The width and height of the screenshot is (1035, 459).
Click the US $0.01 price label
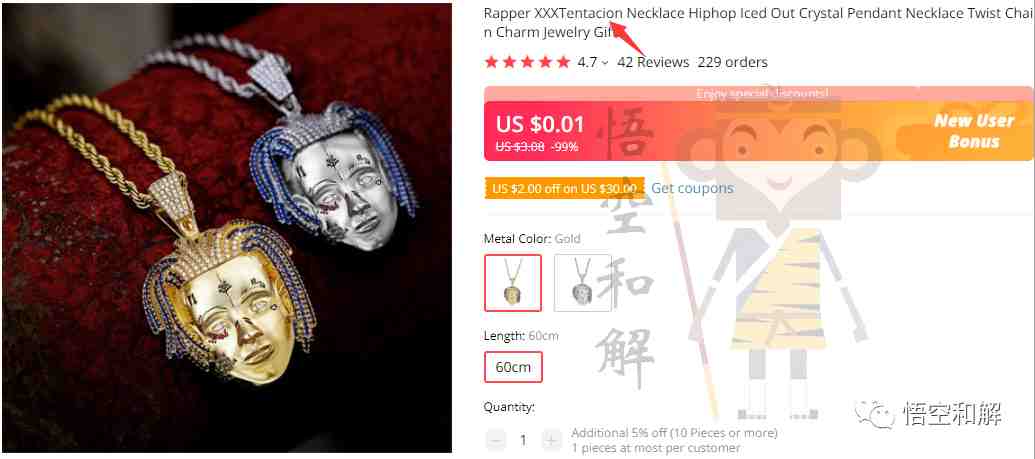(540, 124)
